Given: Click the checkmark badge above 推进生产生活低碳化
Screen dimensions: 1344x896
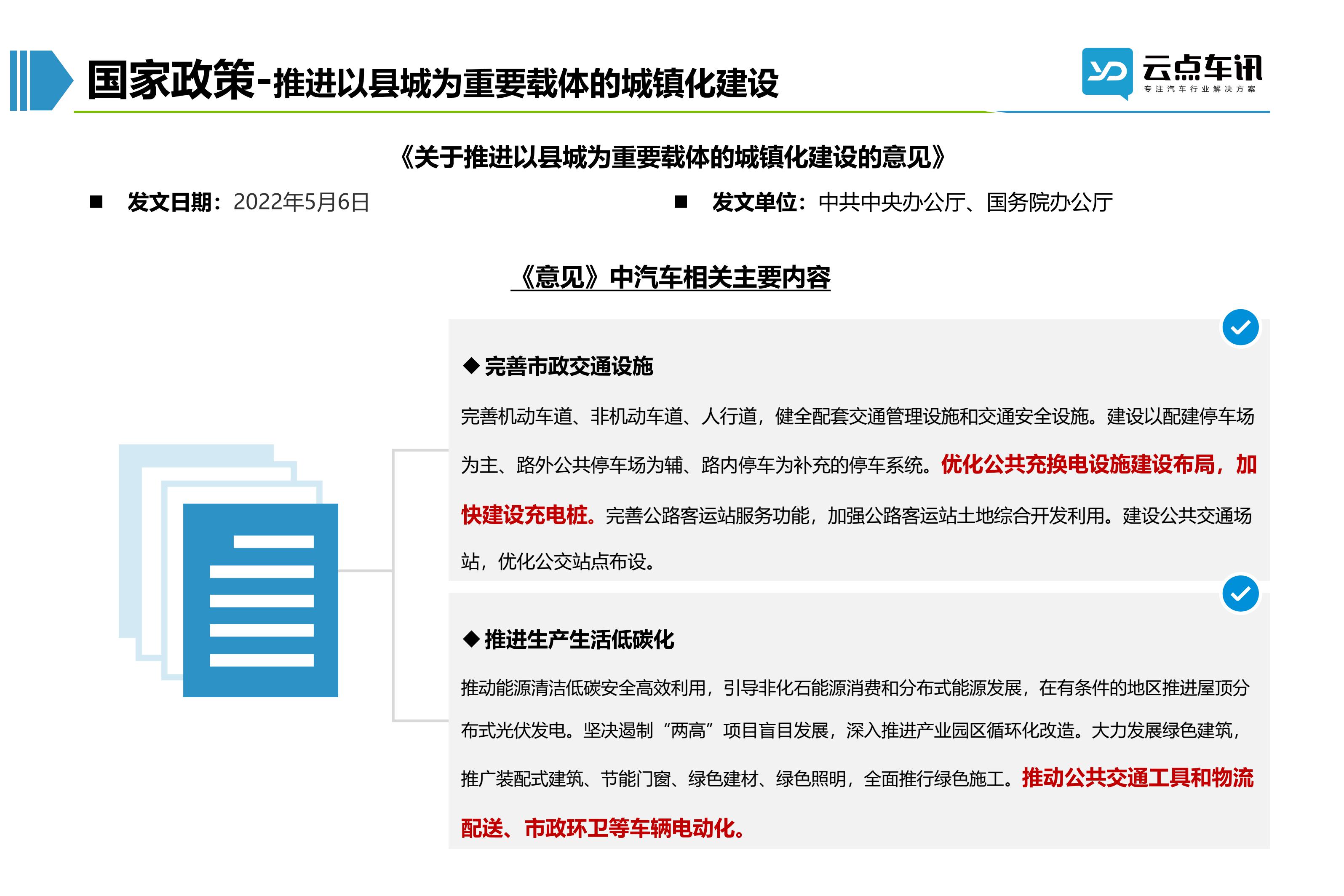Looking at the screenshot, I should [x=1240, y=594].
